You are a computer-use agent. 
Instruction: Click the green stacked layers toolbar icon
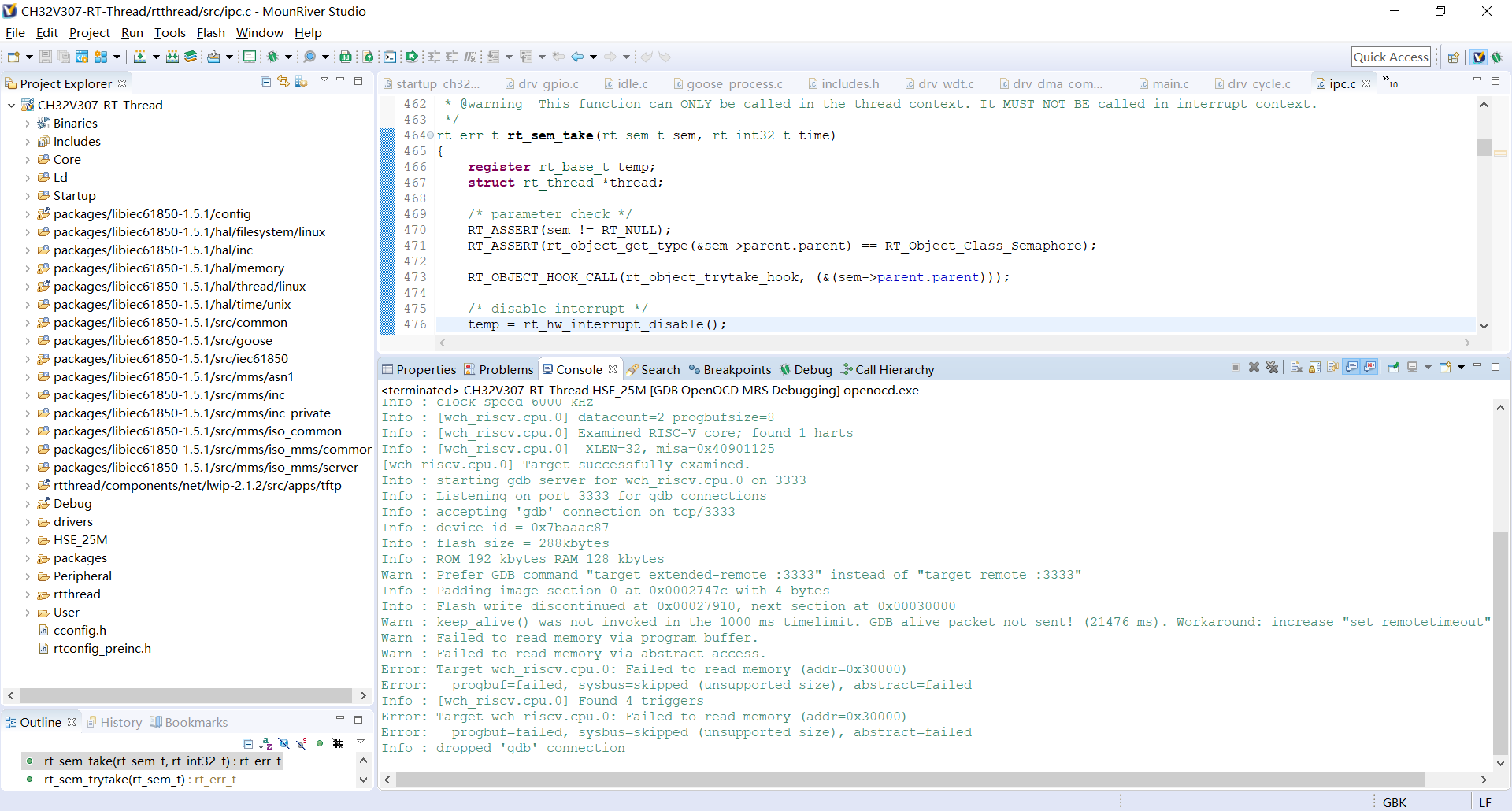(x=191, y=57)
